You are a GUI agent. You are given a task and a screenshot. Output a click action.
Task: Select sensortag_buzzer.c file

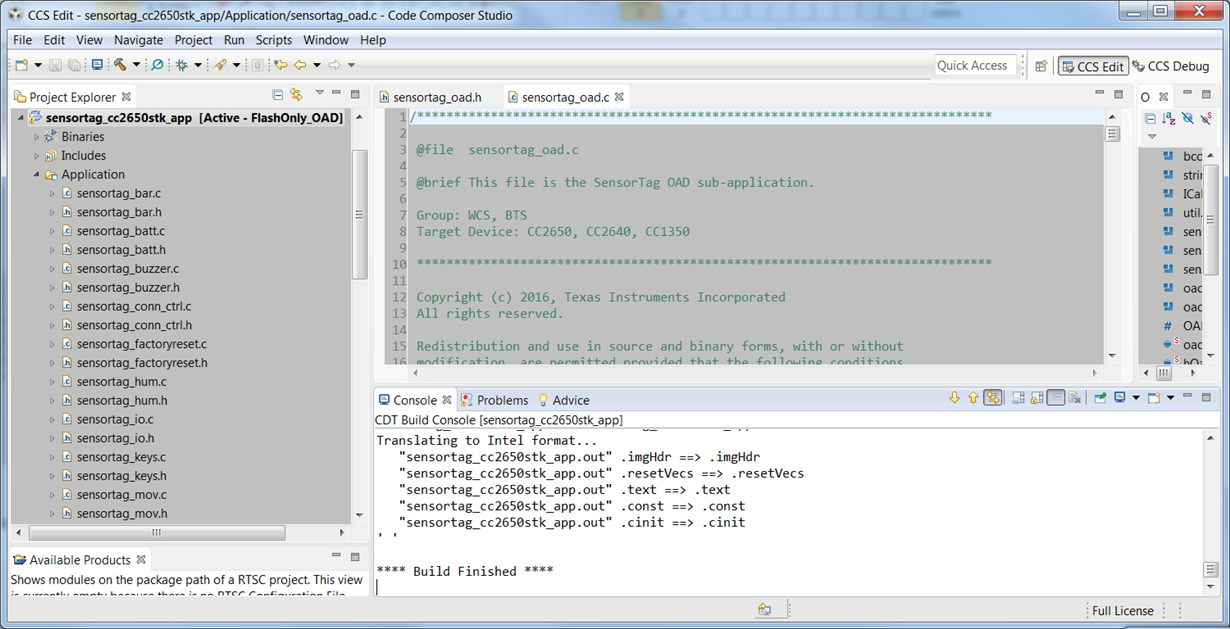(128, 269)
